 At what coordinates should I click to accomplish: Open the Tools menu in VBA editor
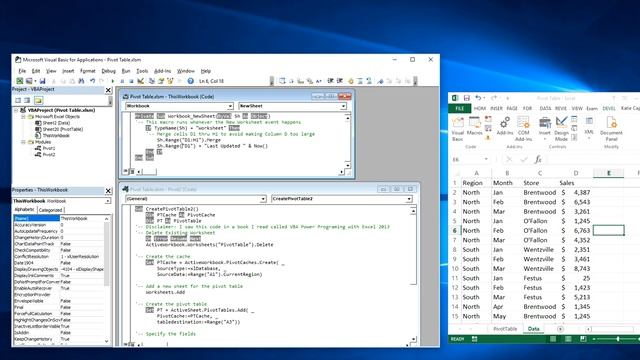(142, 71)
